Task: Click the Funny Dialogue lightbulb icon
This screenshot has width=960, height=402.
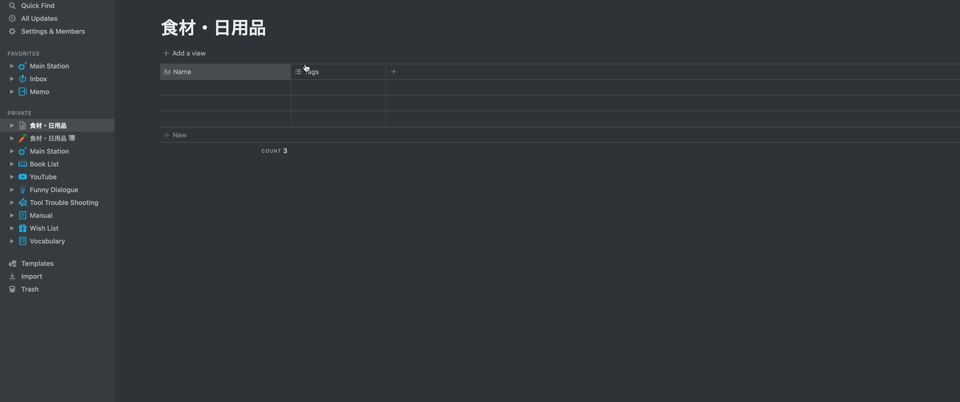Action: coord(23,190)
